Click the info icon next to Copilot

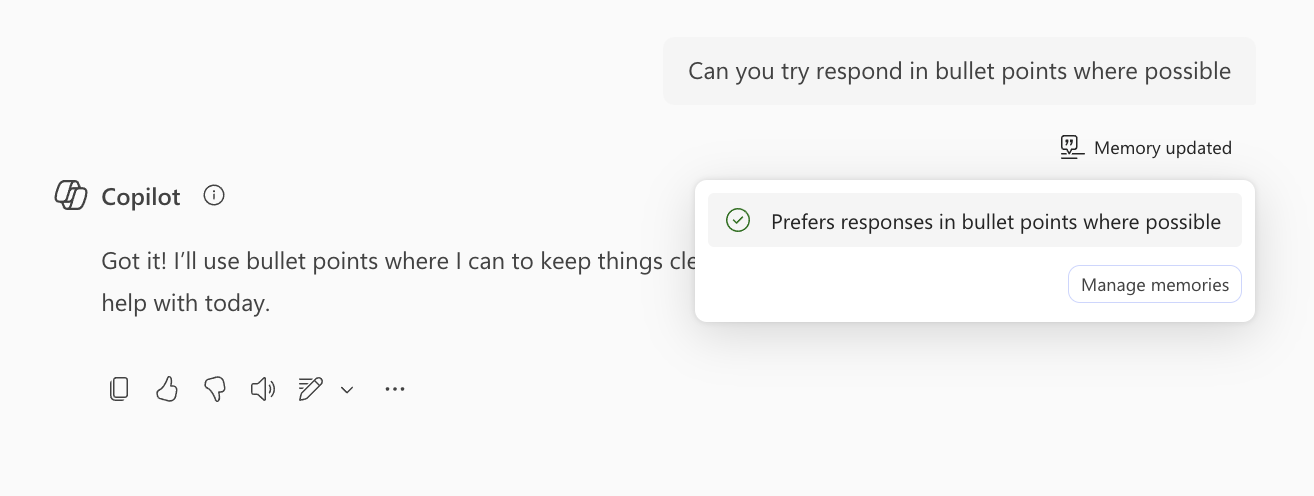pyautogui.click(x=214, y=195)
